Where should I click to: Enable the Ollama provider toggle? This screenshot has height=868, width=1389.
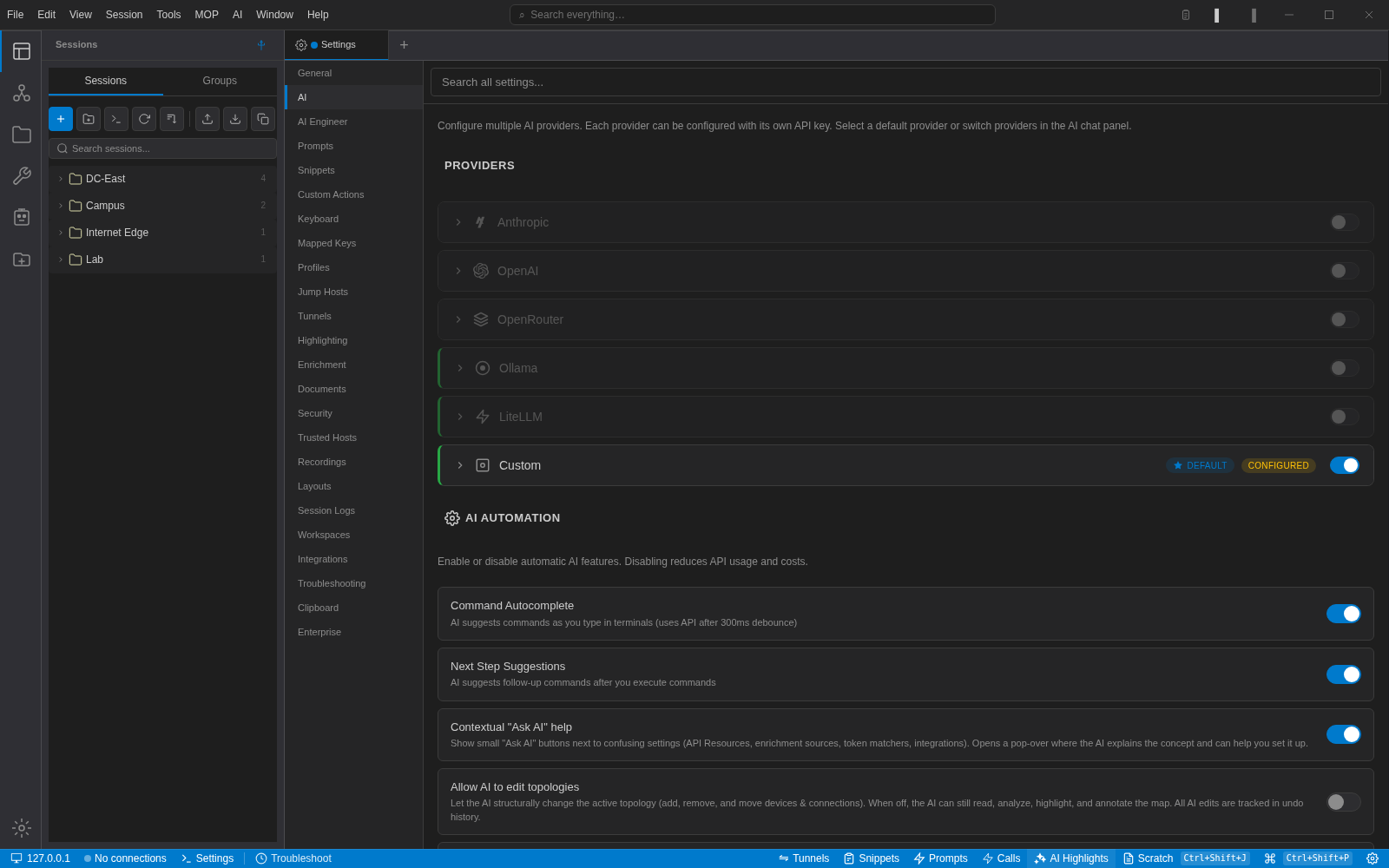click(x=1345, y=368)
